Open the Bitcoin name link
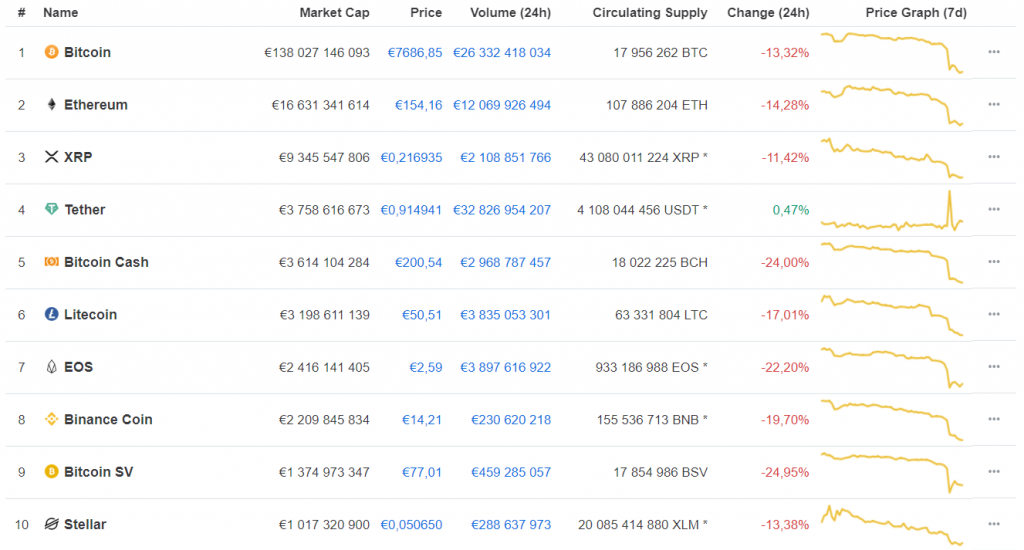Screen dimensions: 1024x550 coord(88,52)
